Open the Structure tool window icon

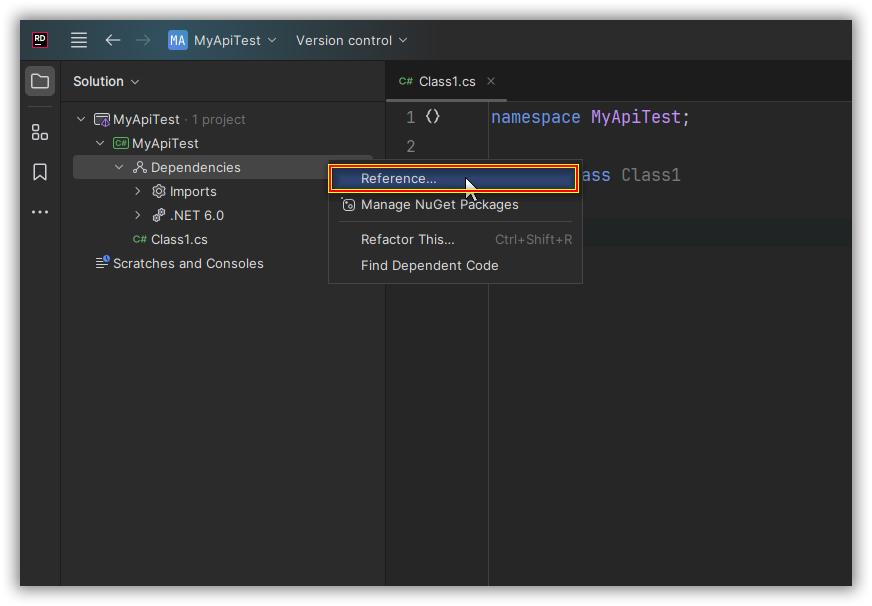pyautogui.click(x=40, y=132)
